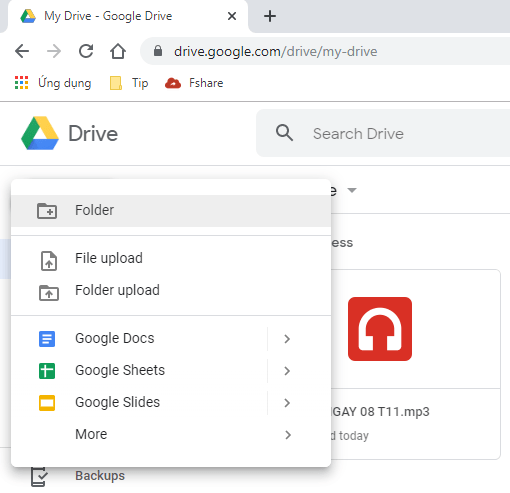Expand the Google Sheets submenu arrow
The image size is (510, 493).
click(x=287, y=371)
